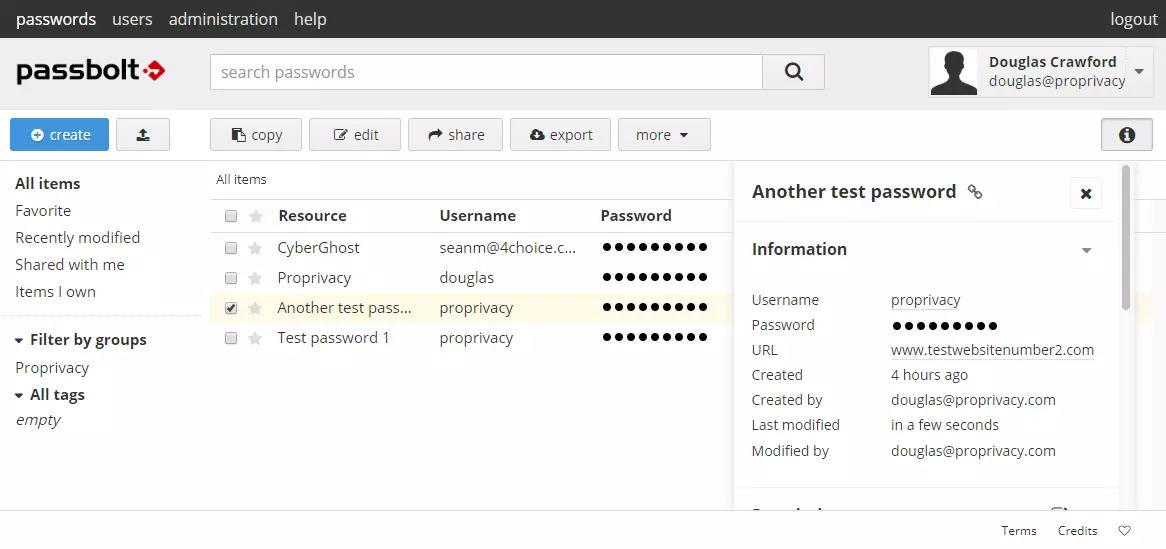
Task: Copy hidden password in CyberGhost row
Action: (x=654, y=248)
